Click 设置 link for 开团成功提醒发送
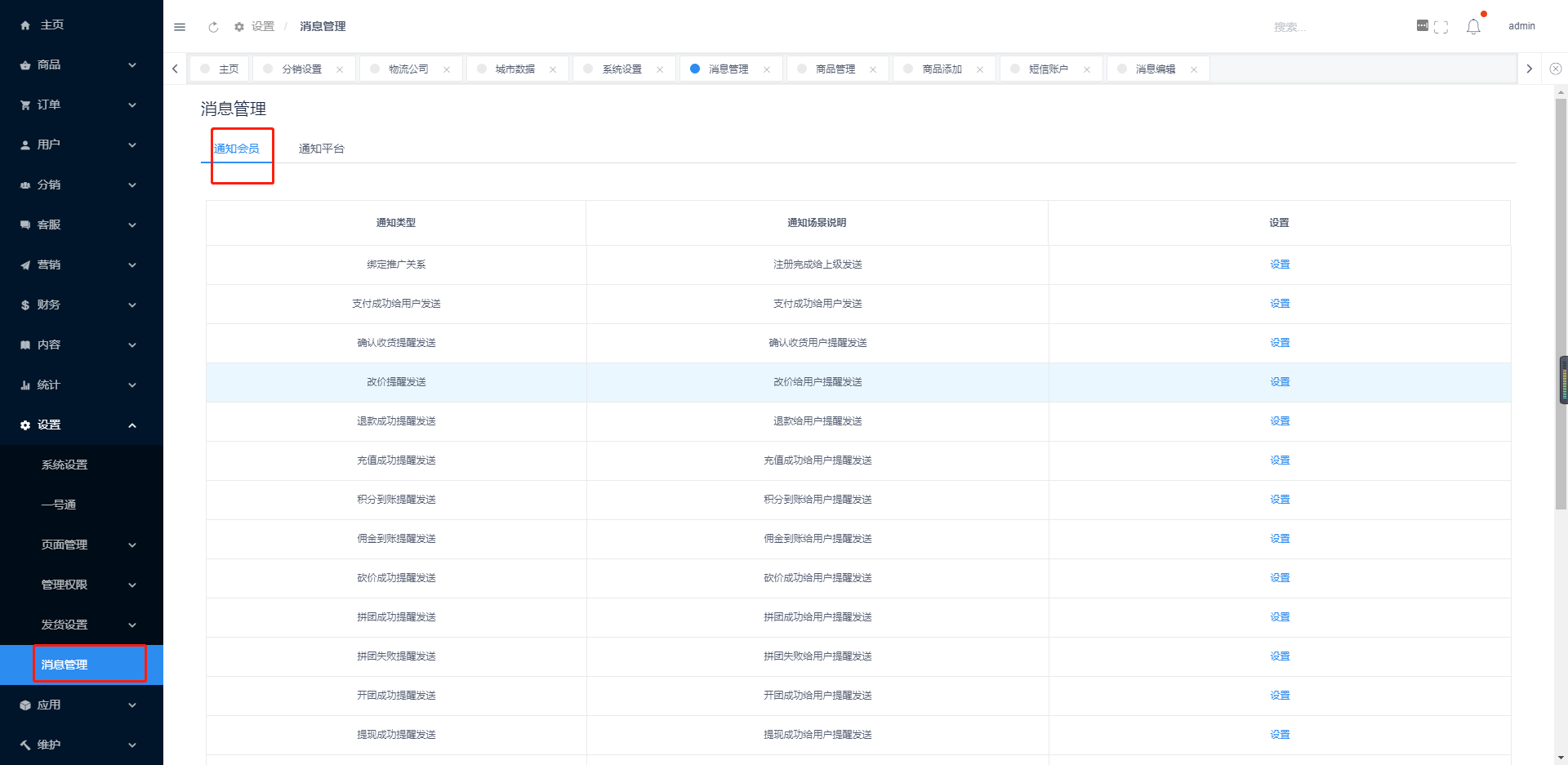 point(1280,696)
